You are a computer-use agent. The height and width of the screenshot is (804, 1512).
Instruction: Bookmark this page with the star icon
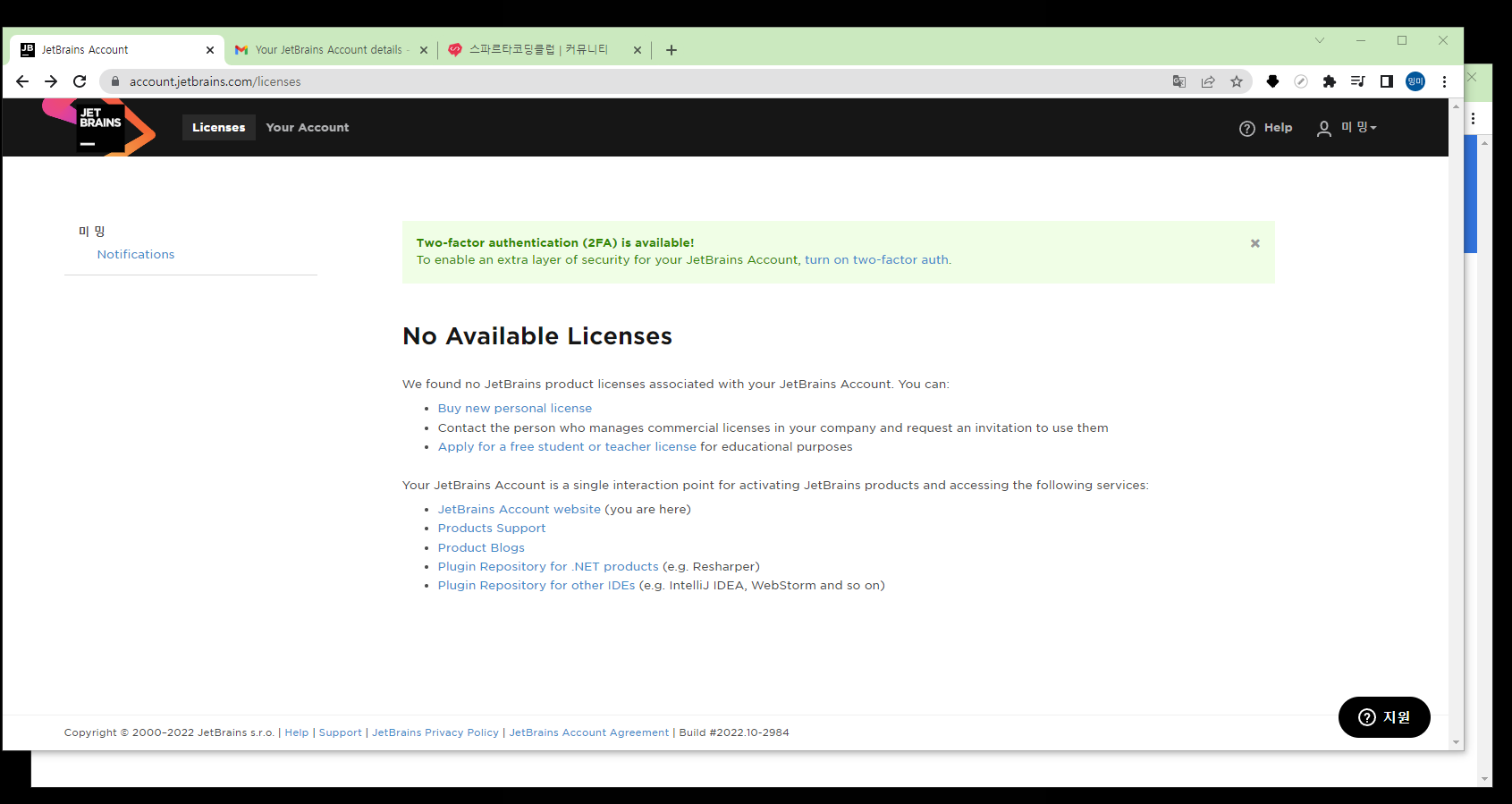click(1237, 81)
